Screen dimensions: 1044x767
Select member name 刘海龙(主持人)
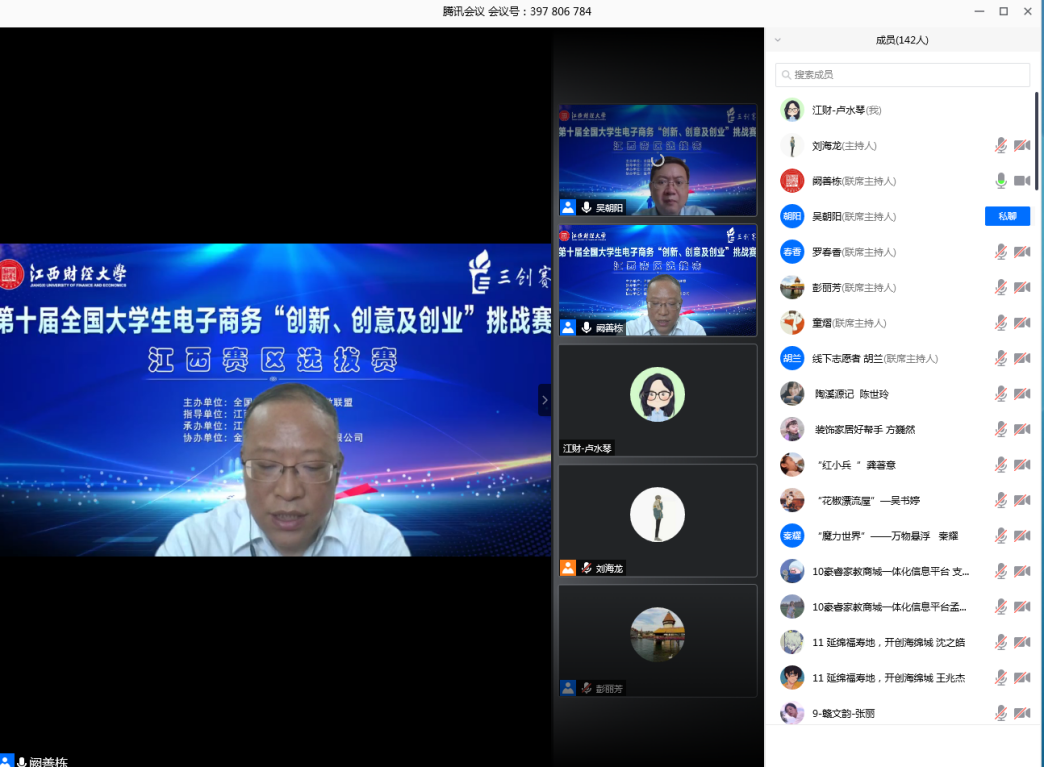(844, 146)
